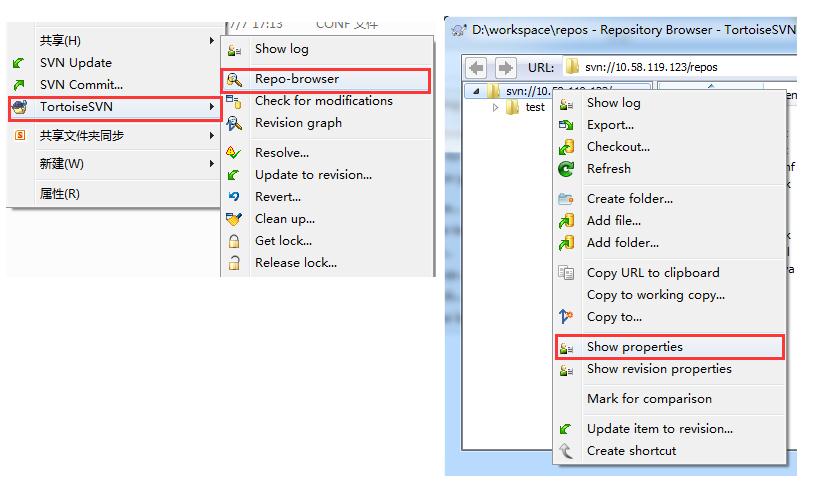This screenshot has height=487, width=816.
Task: Select Mark for comparison entry
Action: click(670, 399)
